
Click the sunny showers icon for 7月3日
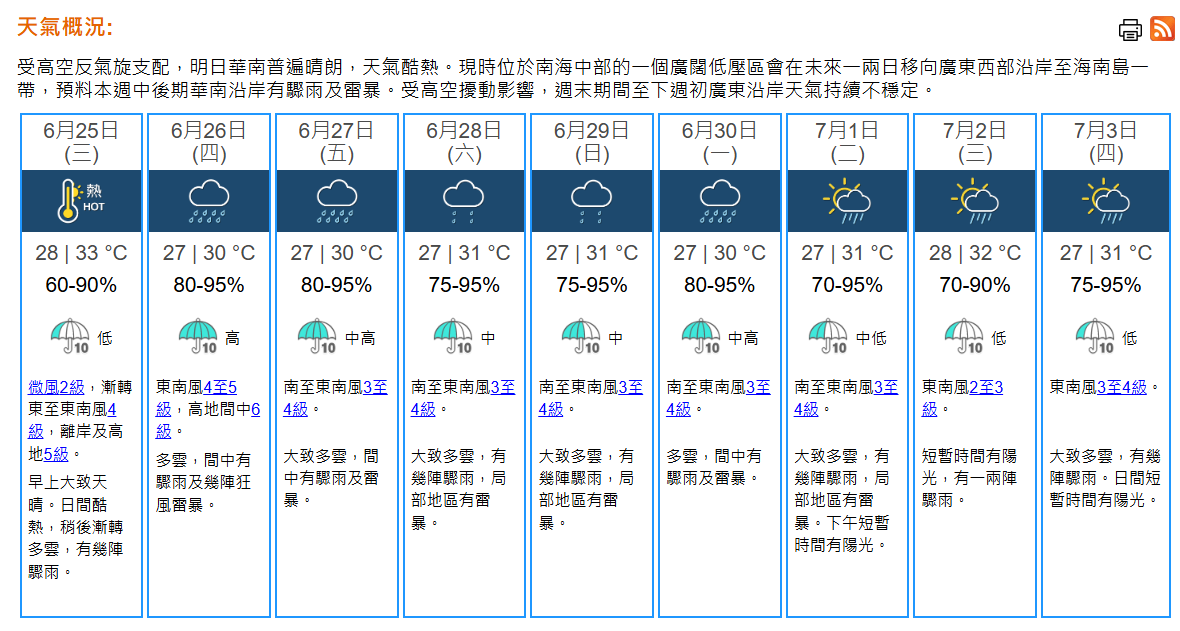(x=1104, y=200)
